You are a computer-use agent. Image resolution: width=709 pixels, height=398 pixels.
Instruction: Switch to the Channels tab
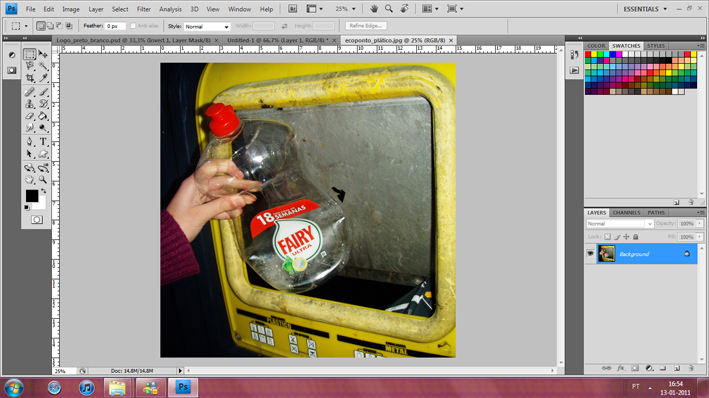coord(626,213)
